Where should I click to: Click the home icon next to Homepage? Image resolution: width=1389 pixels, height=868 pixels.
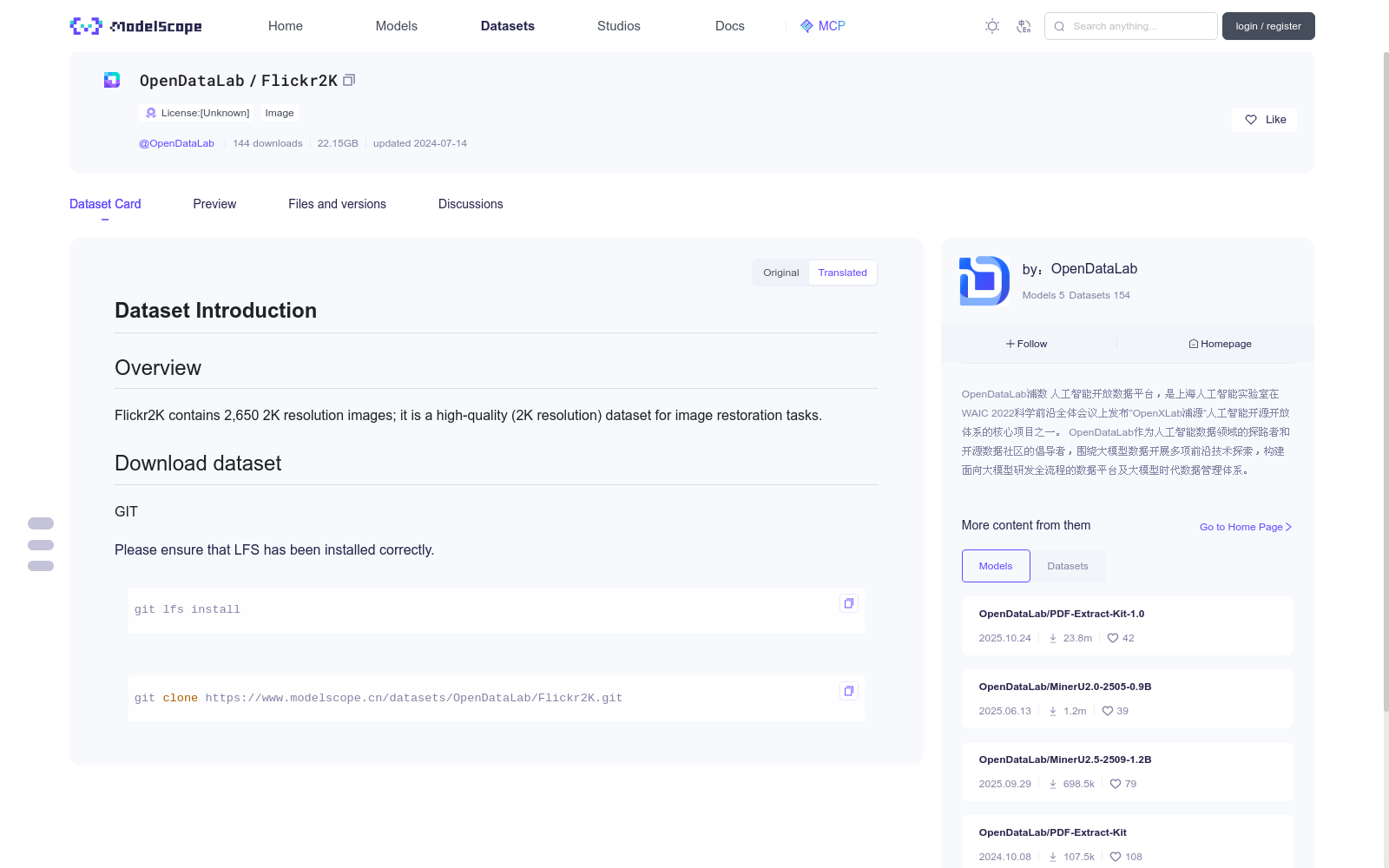pyautogui.click(x=1194, y=344)
